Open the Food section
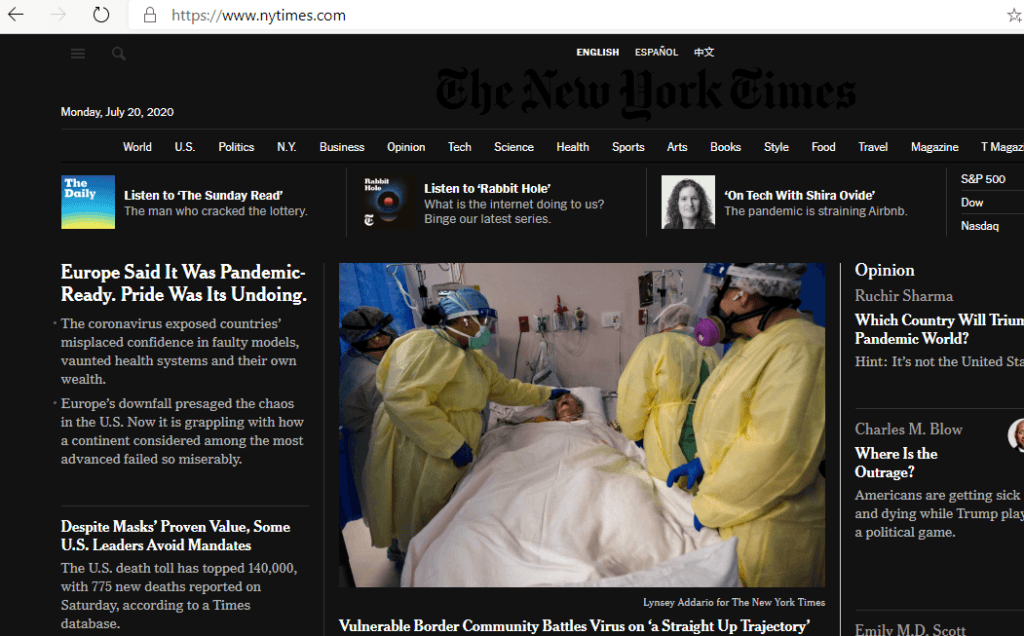The width and height of the screenshot is (1024, 636). (x=823, y=147)
